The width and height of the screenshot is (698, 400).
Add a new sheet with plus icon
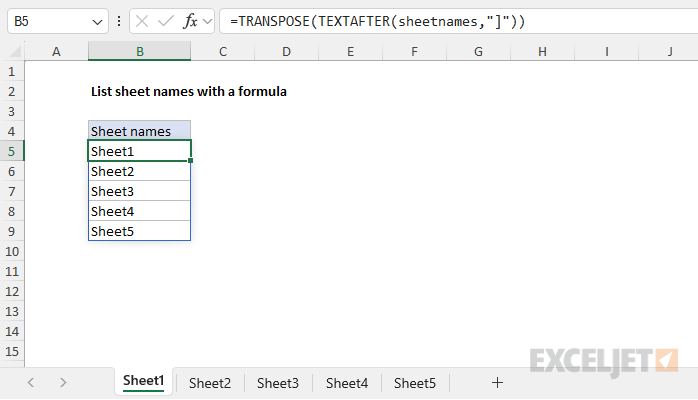tap(497, 383)
